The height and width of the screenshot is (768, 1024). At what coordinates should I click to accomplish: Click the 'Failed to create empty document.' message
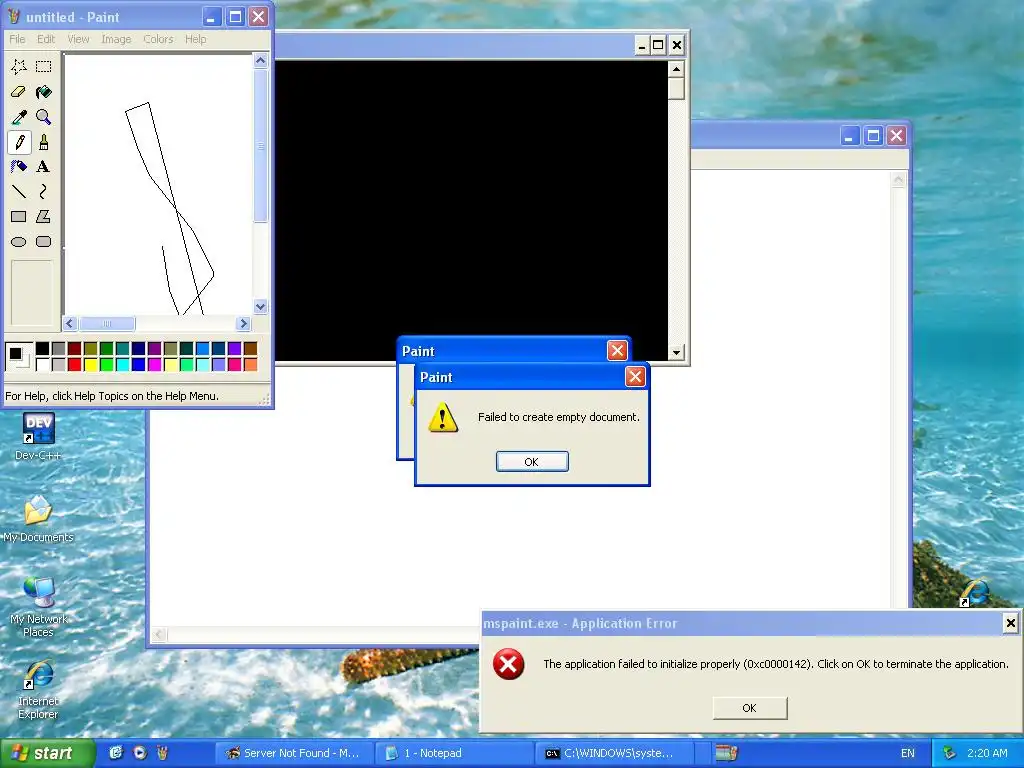558,417
